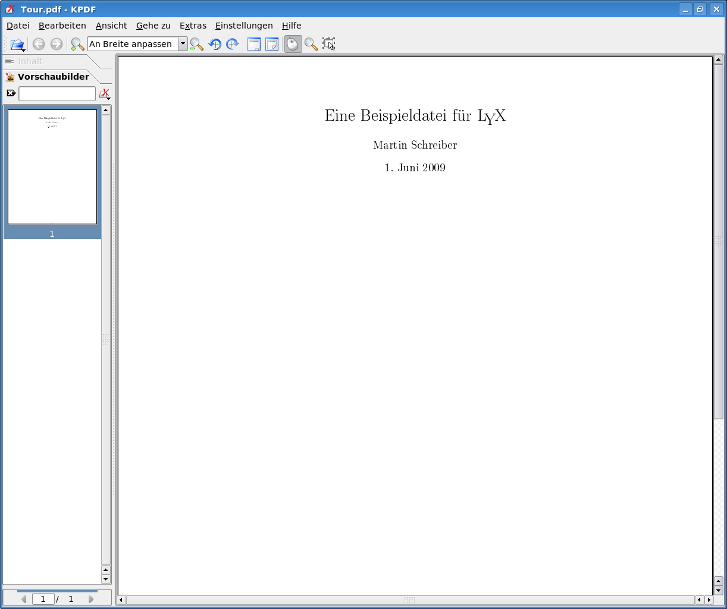Rotate the page right
This screenshot has width=727, height=609.
[x=232, y=44]
